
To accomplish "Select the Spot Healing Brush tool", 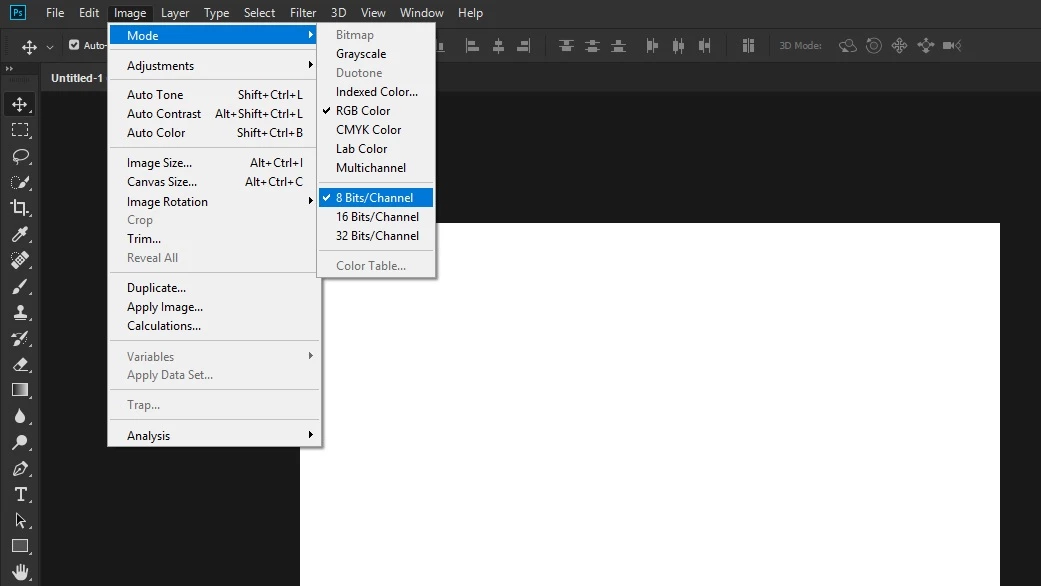I will click(20, 260).
